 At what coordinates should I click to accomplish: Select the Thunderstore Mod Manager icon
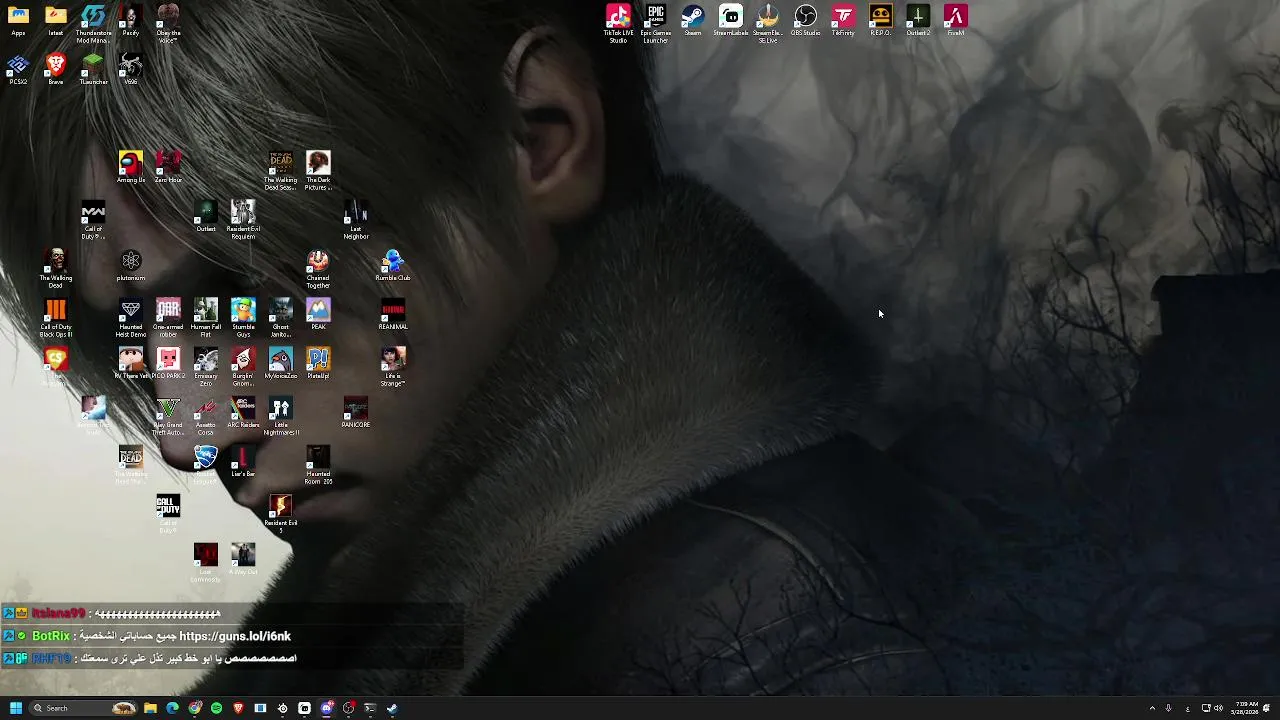click(x=93, y=23)
